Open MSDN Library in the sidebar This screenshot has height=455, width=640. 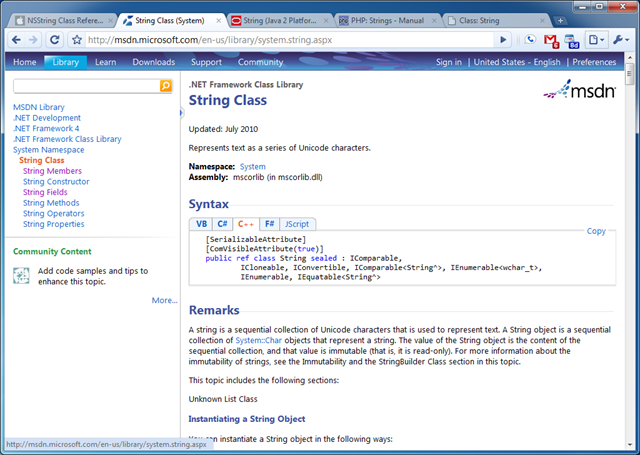pyautogui.click(x=39, y=107)
